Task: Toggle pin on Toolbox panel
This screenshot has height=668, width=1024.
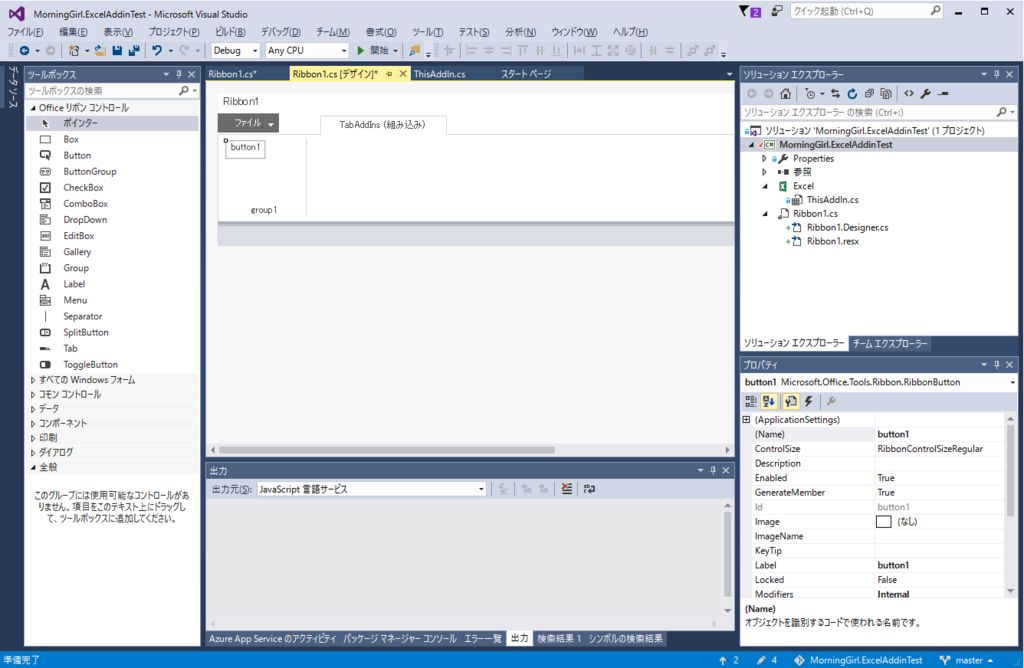Action: click(178, 74)
